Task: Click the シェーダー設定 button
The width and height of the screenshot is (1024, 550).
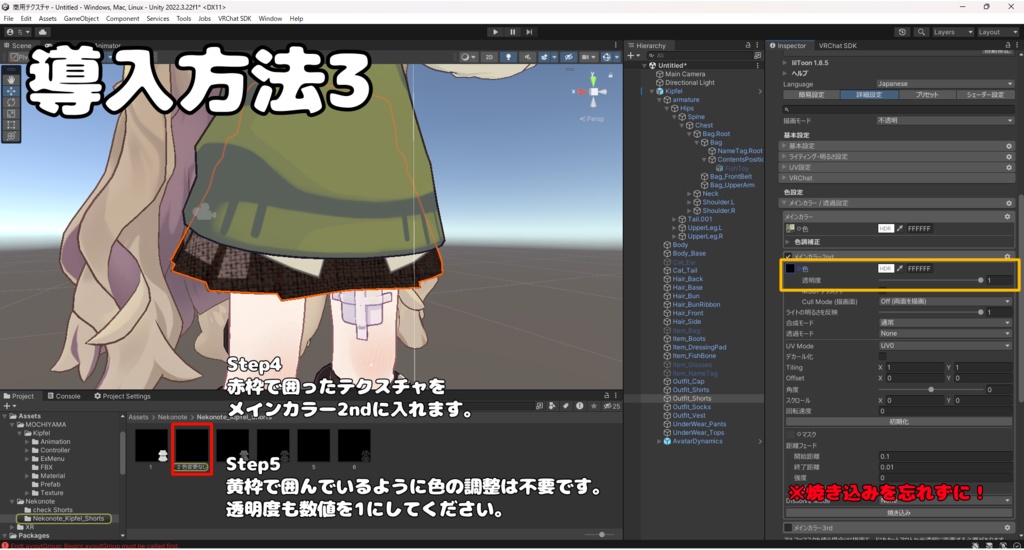Action: [x=985, y=95]
